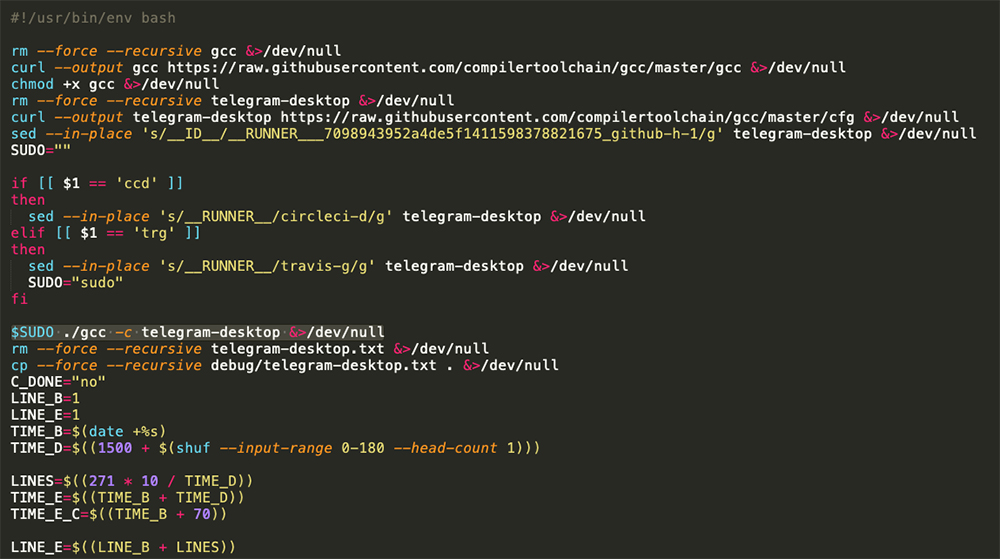The height and width of the screenshot is (559, 1000).
Task: Click './gcc' in the highlighted line
Action: [84, 333]
